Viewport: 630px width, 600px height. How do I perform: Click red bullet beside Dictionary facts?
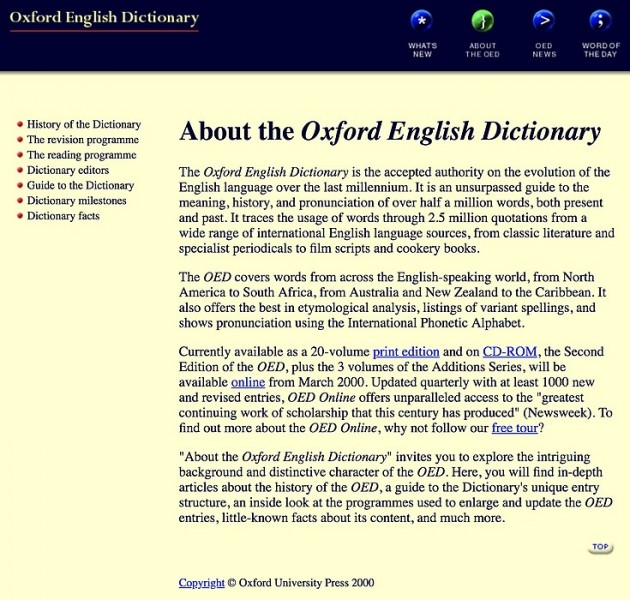pyautogui.click(x=20, y=216)
